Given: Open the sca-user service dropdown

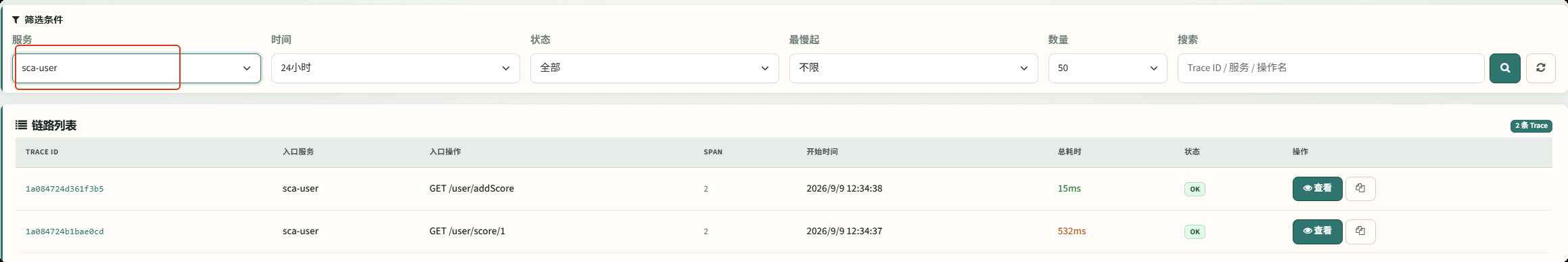Looking at the screenshot, I should [137, 68].
